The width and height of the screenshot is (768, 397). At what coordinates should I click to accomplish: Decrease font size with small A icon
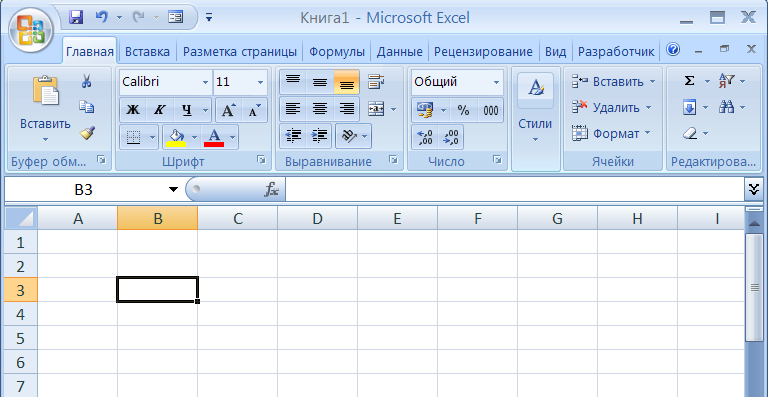pyautogui.click(x=254, y=110)
